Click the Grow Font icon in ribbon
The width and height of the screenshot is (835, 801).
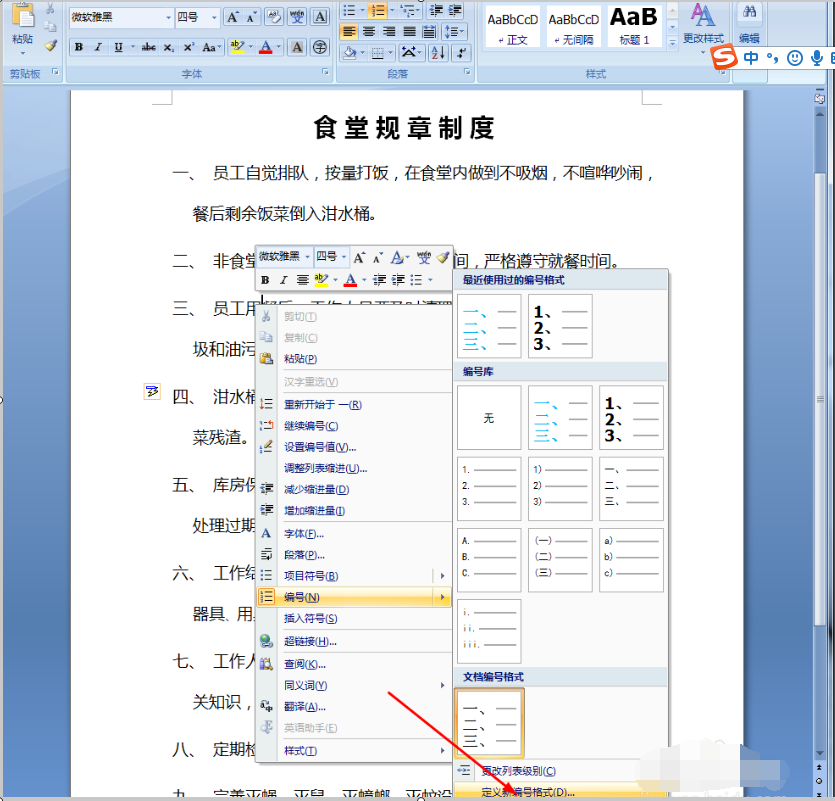[233, 18]
